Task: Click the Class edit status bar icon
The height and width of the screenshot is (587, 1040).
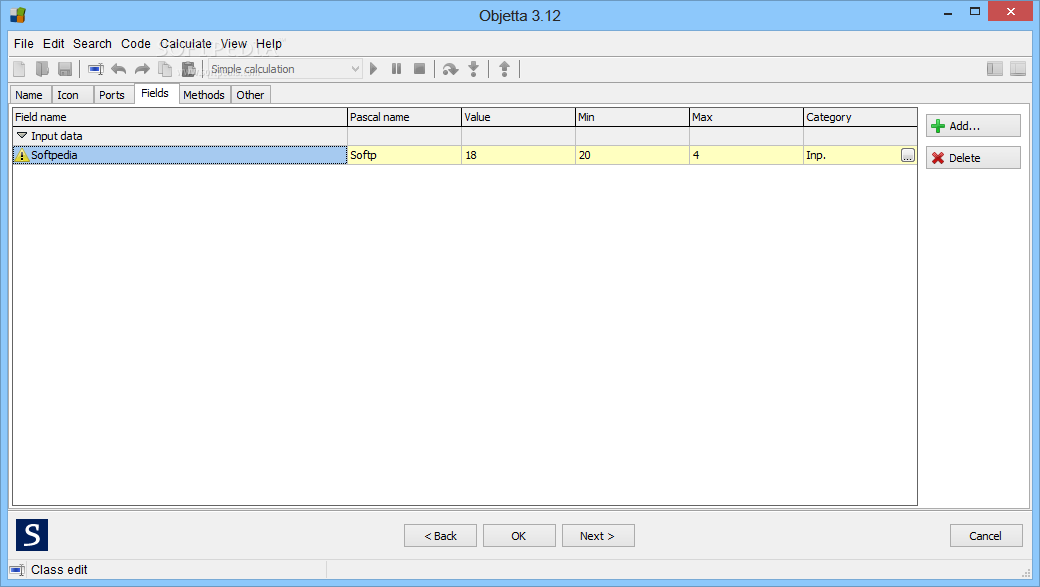Action: point(17,570)
